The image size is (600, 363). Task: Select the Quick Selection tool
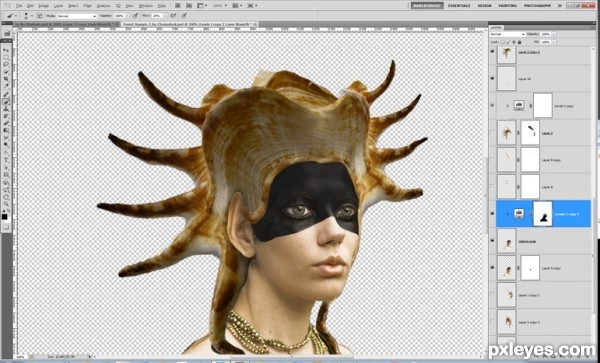pos(7,73)
